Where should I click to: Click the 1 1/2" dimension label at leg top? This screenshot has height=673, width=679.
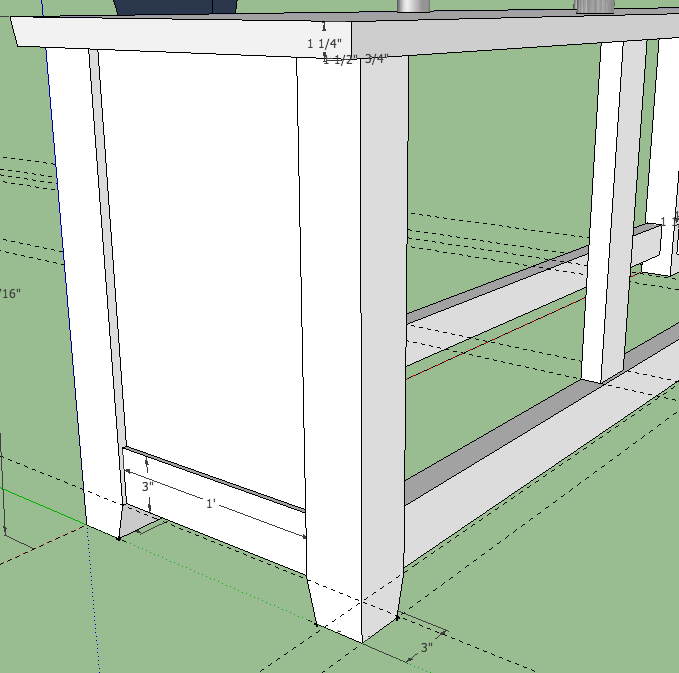point(341,60)
